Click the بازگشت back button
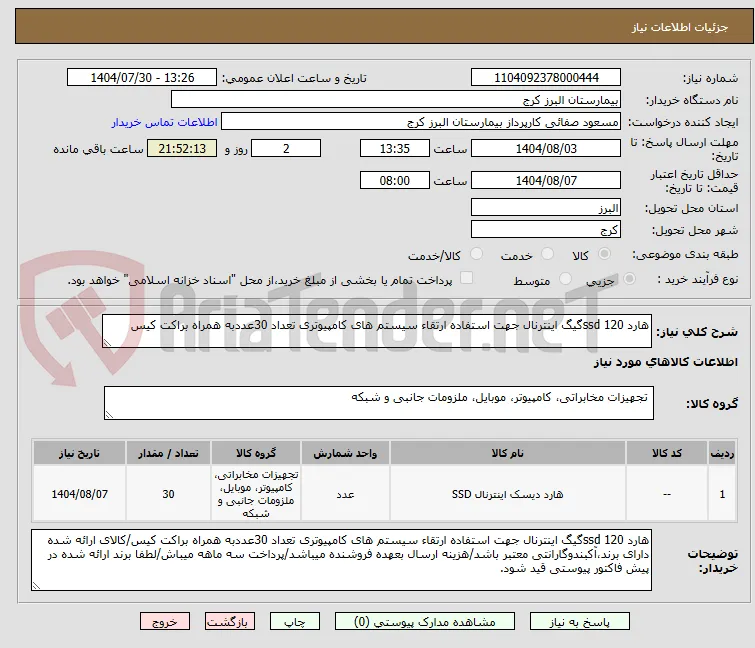Viewport: 755px width, 648px height. tap(230, 622)
